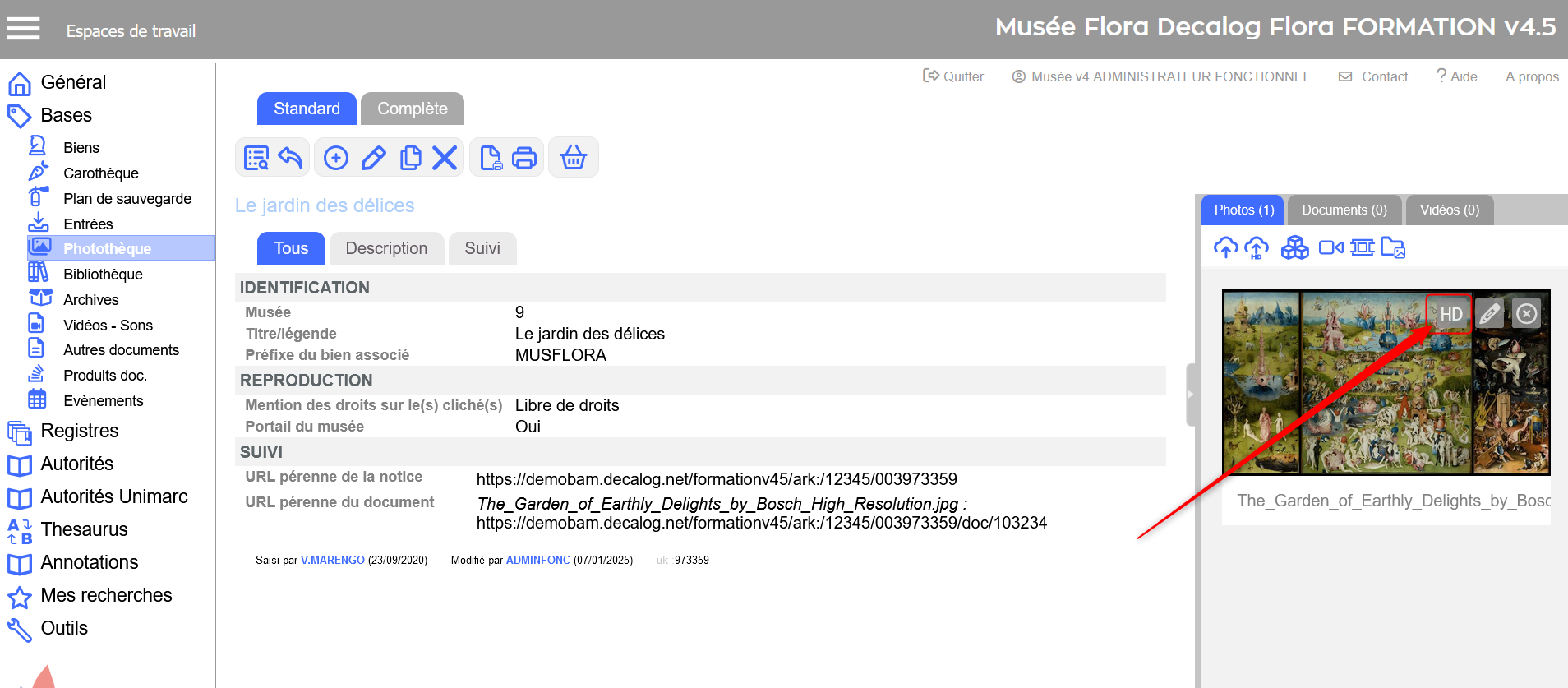Open the Garden of Earthly Delights thumbnail
This screenshot has height=688, width=1568.
point(1386,382)
